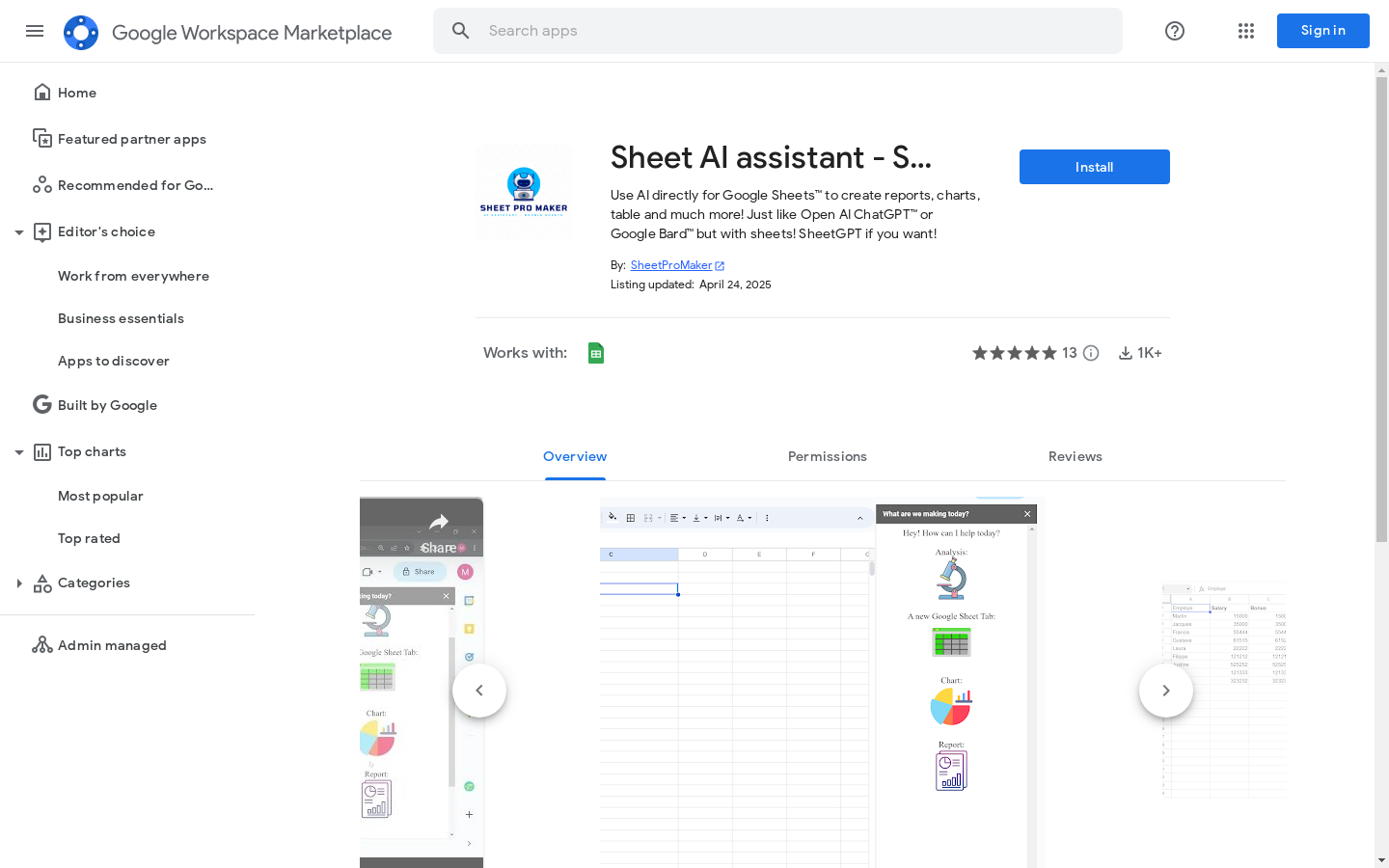Open the Google apps grid
Image resolution: width=1389 pixels, height=868 pixels.
1246,31
